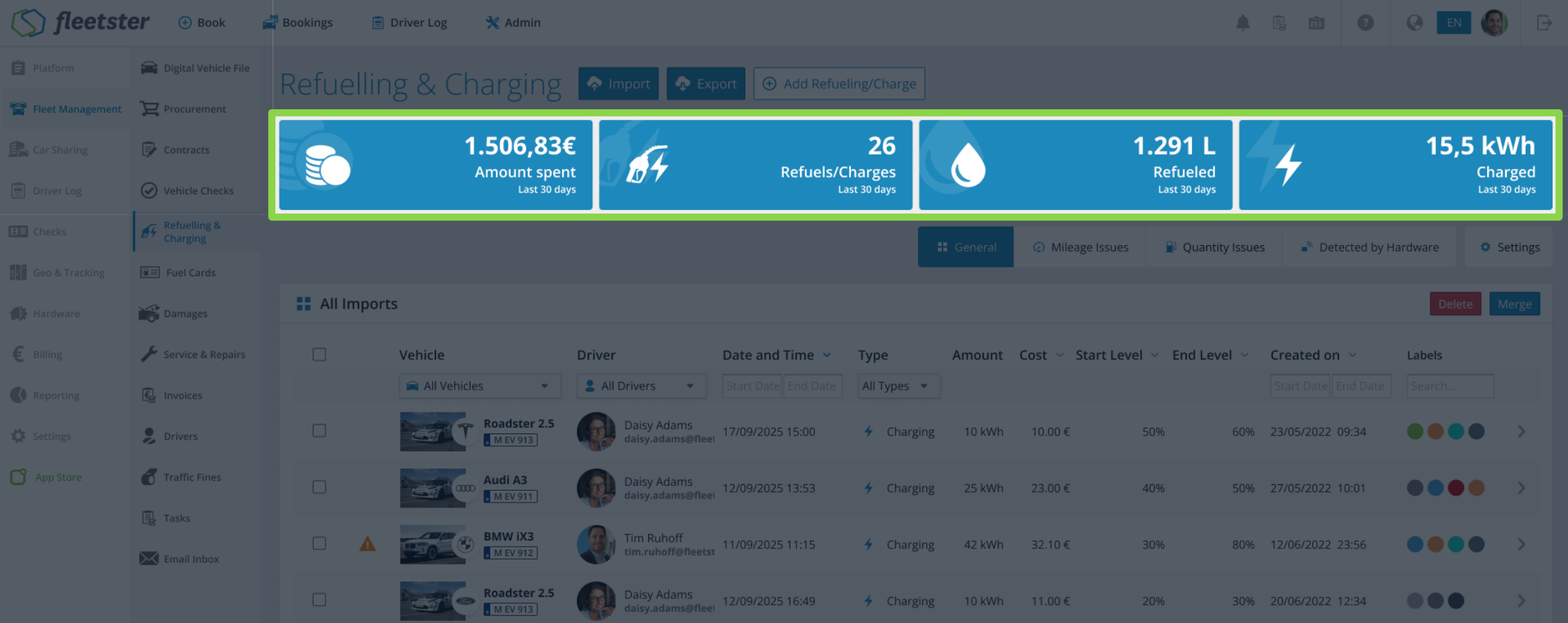This screenshot has width=1568, height=623.
Task: Click the red Delete button
Action: pos(1455,304)
